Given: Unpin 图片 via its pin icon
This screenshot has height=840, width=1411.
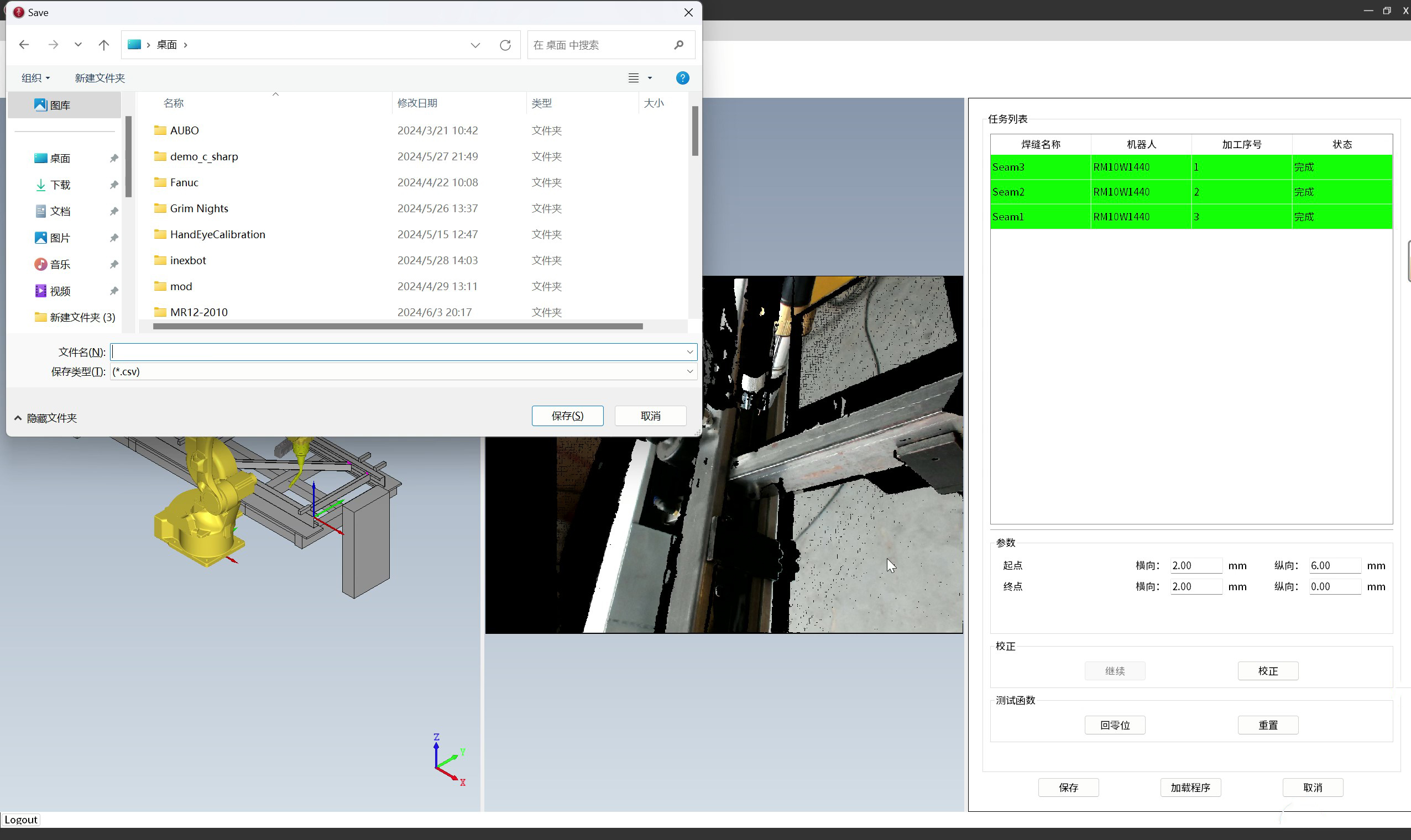Looking at the screenshot, I should pyautogui.click(x=114, y=238).
